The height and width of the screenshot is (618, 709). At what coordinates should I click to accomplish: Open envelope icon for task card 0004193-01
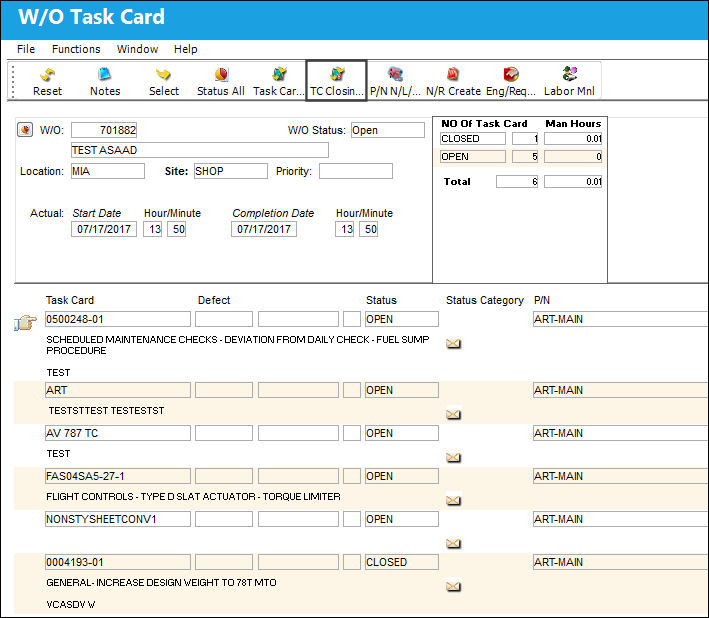click(x=453, y=586)
